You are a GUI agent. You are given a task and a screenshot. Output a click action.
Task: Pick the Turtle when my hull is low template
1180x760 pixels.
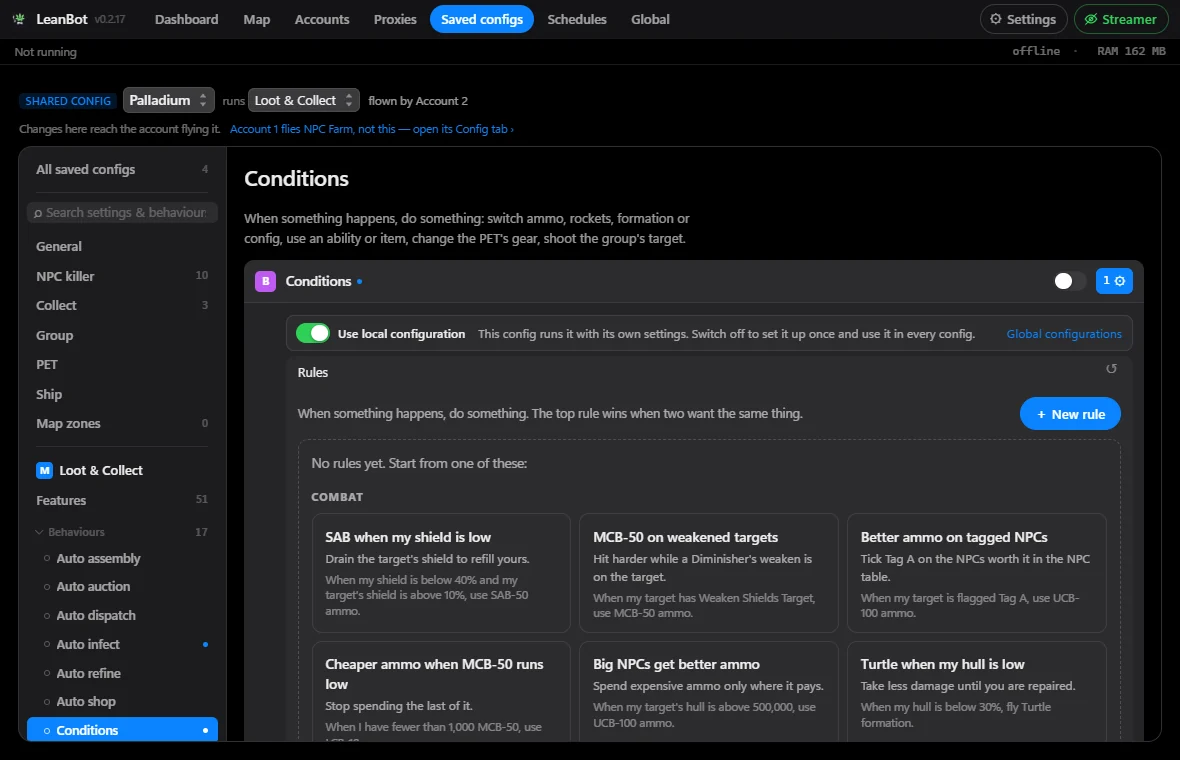point(977,692)
